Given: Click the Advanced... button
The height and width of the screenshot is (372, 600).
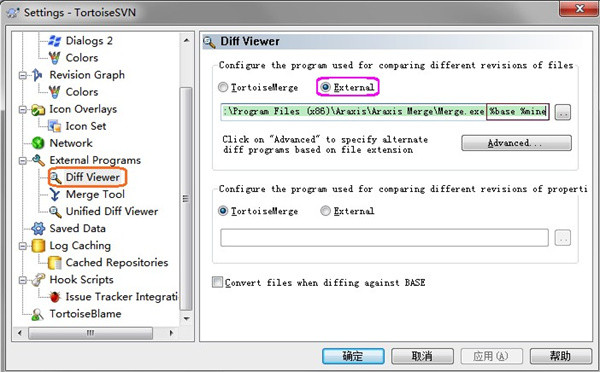Looking at the screenshot, I should coord(516,143).
